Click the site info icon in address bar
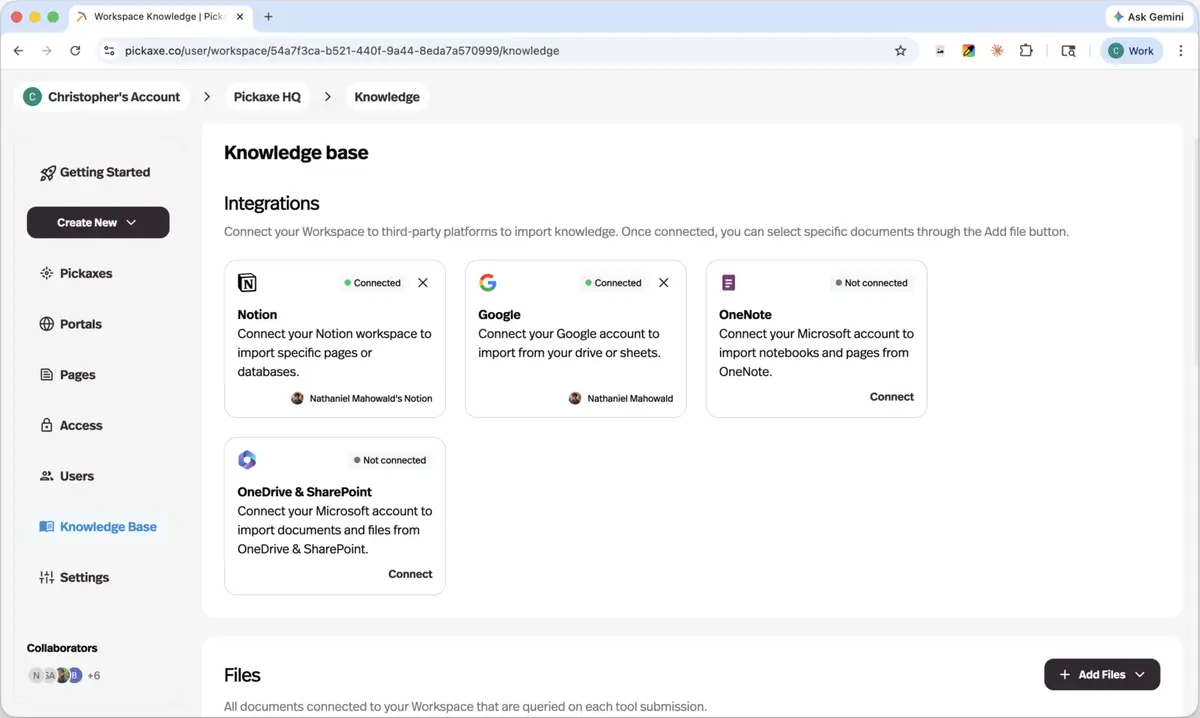 pyautogui.click(x=109, y=51)
